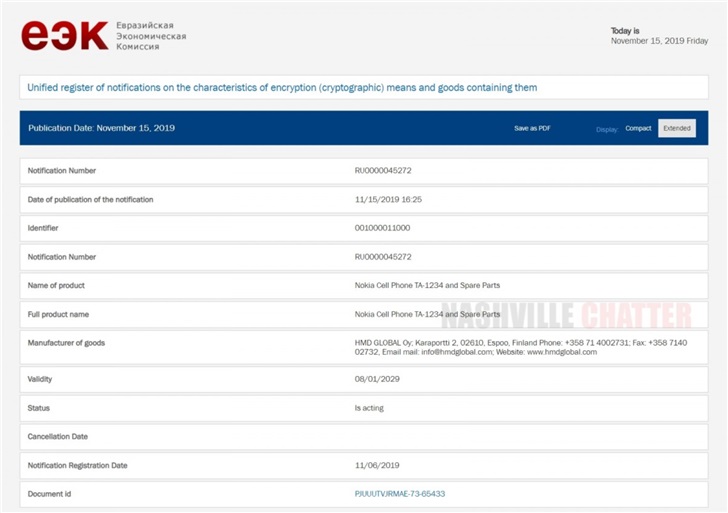Click the Notification Registration Date value 11/06/2019
The height and width of the screenshot is (513, 728).
(x=377, y=465)
